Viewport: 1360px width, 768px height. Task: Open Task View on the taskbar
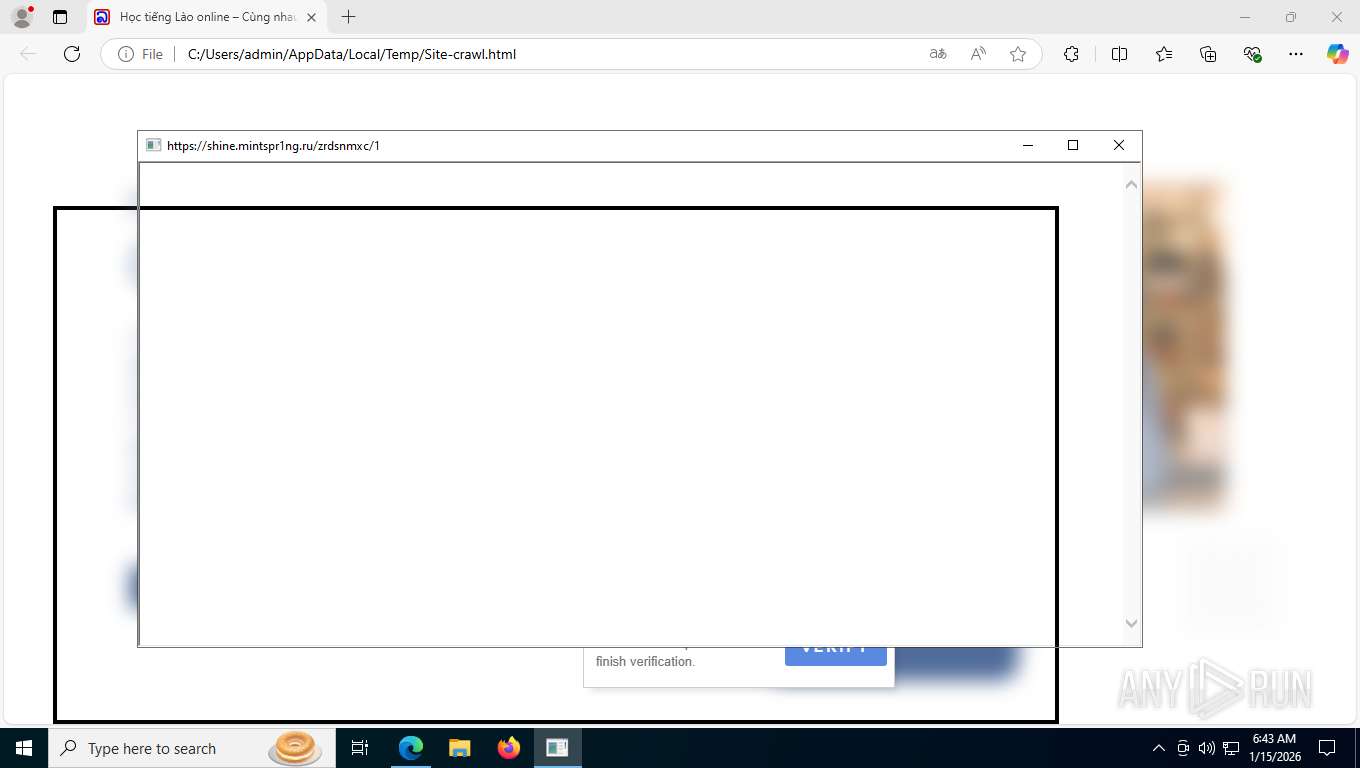(360, 748)
